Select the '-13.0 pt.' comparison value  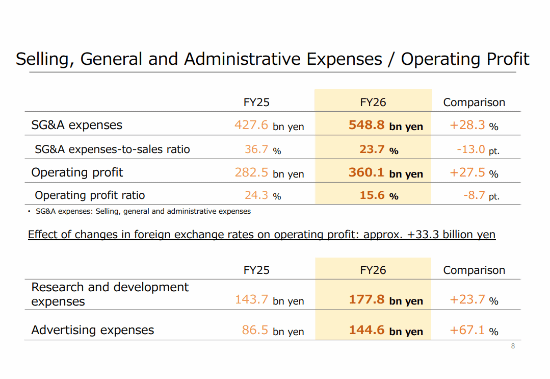coord(478,149)
